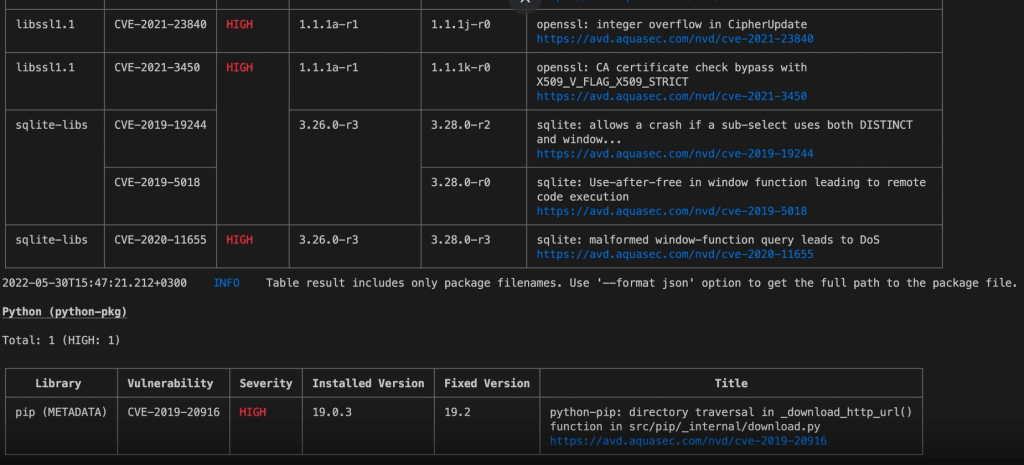Click the Installed Version column header

368,384
